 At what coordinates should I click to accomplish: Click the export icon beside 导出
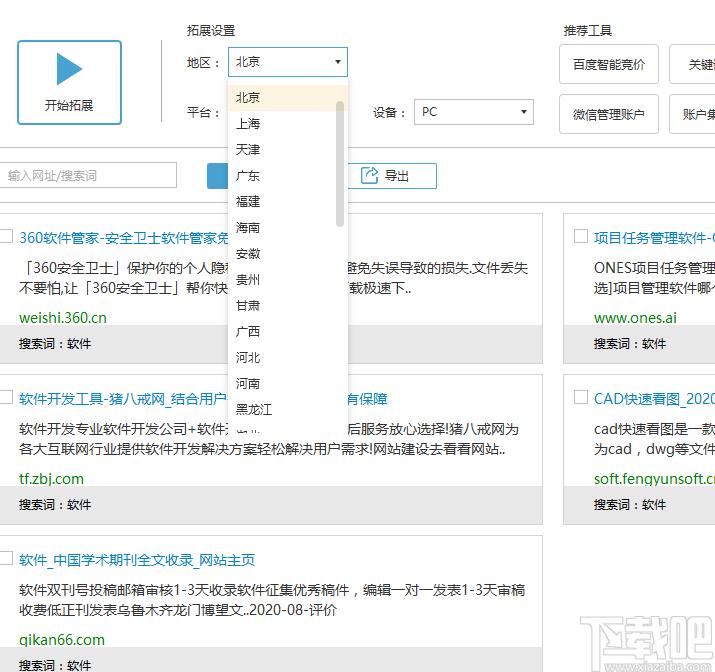coord(369,176)
